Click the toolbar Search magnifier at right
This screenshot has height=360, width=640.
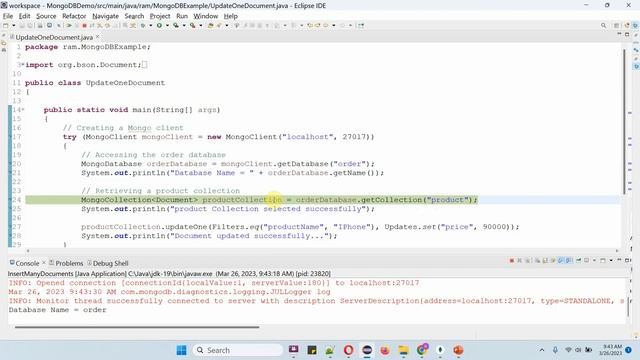[603, 25]
